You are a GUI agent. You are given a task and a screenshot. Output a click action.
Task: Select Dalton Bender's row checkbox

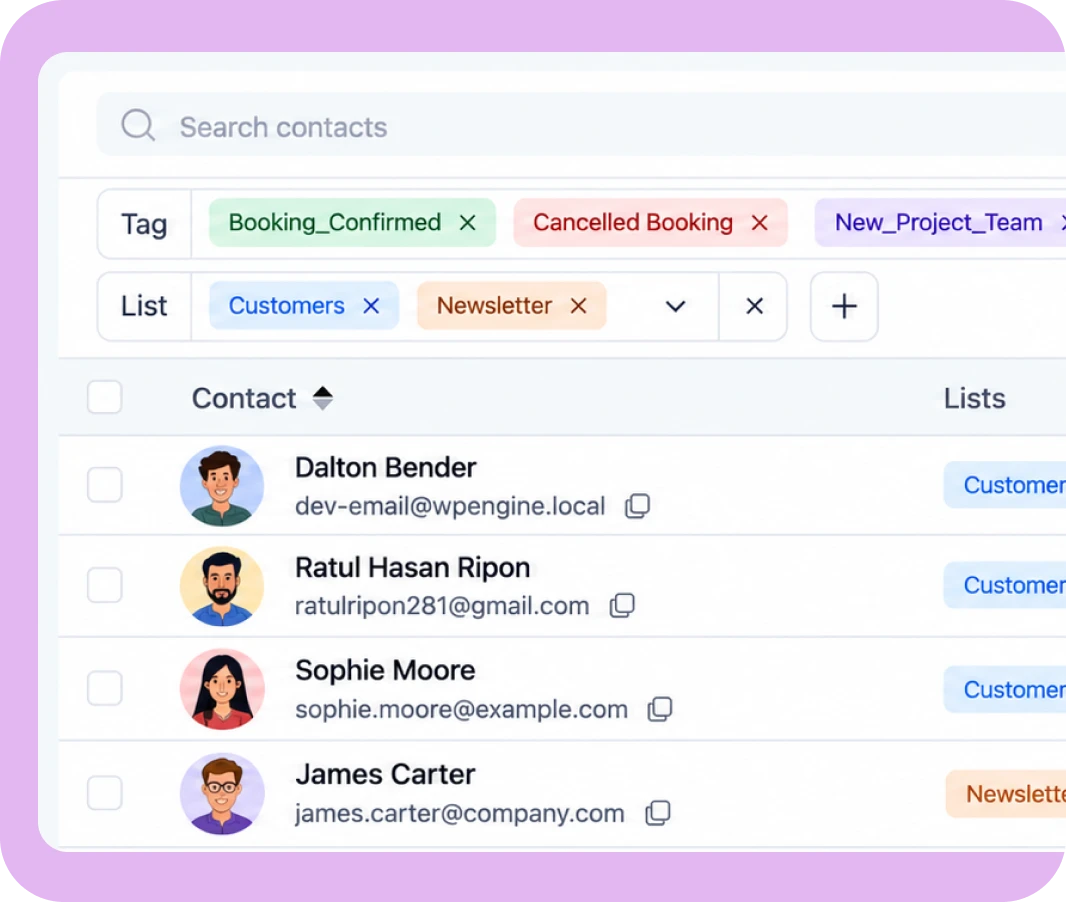click(105, 485)
